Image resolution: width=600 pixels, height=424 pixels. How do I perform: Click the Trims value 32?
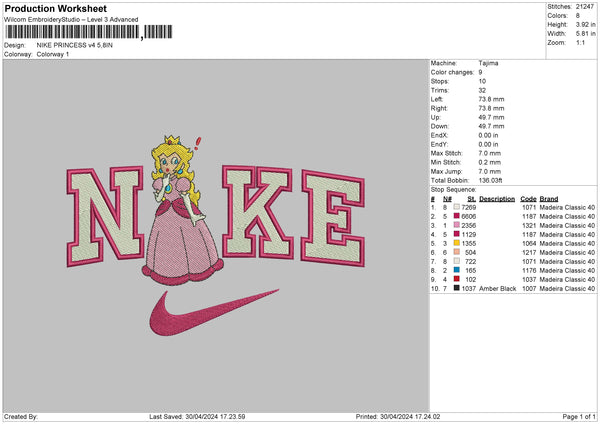(482, 90)
